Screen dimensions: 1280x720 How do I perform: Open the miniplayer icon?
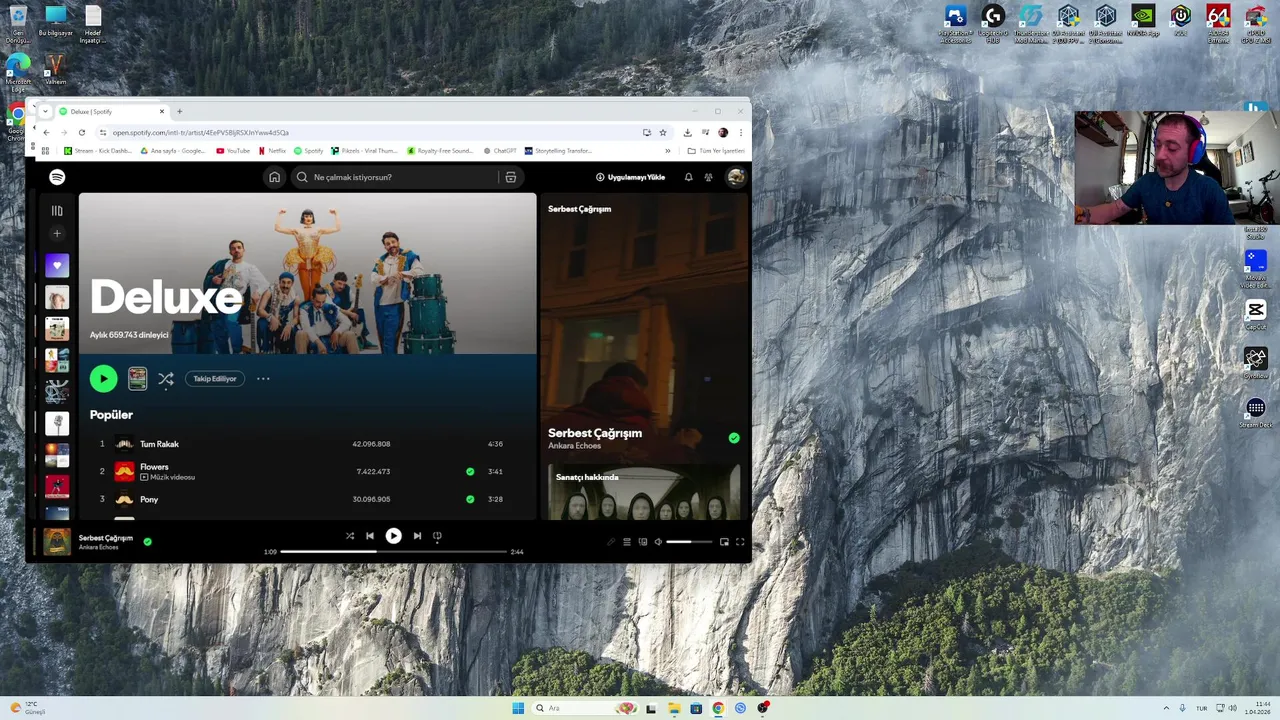coord(724,542)
